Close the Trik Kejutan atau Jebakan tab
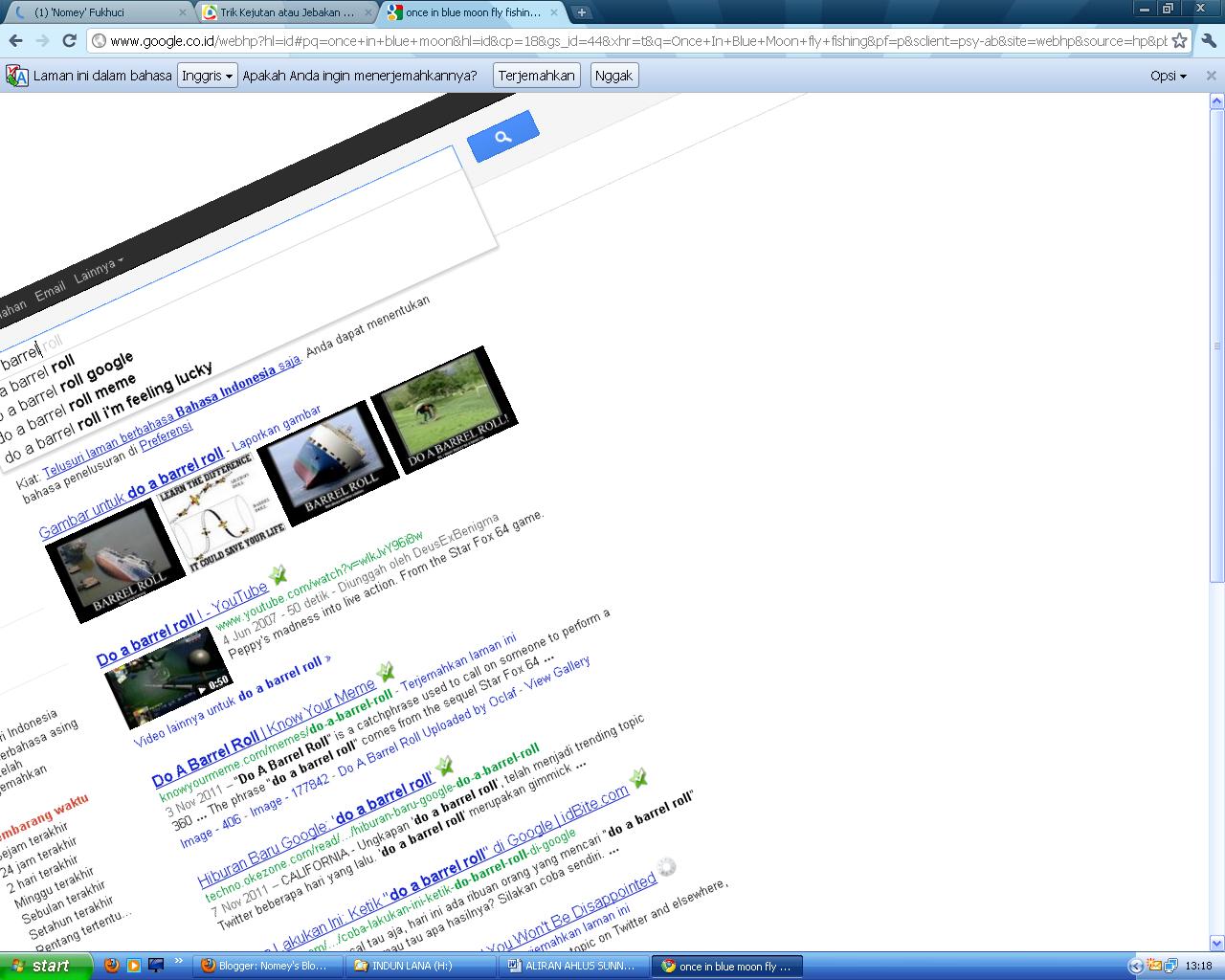 pos(367,12)
